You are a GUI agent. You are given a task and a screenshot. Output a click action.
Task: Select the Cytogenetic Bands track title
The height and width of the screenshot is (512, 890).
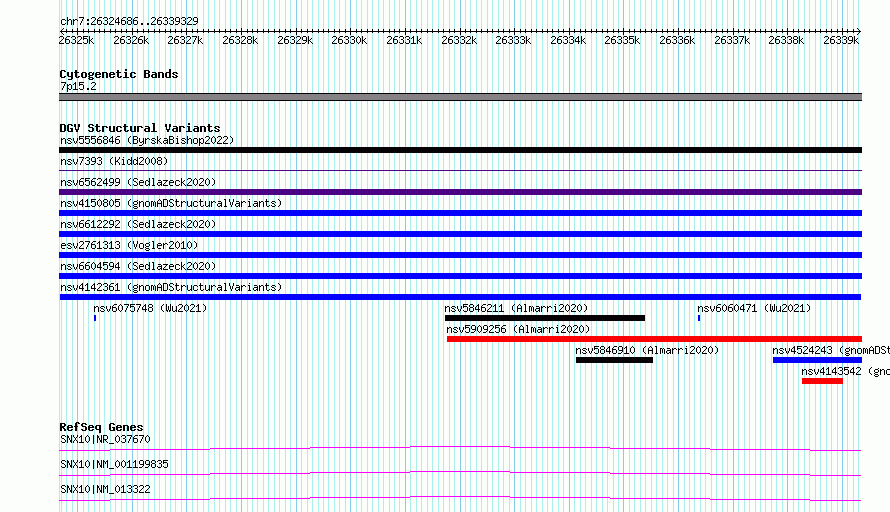point(119,74)
